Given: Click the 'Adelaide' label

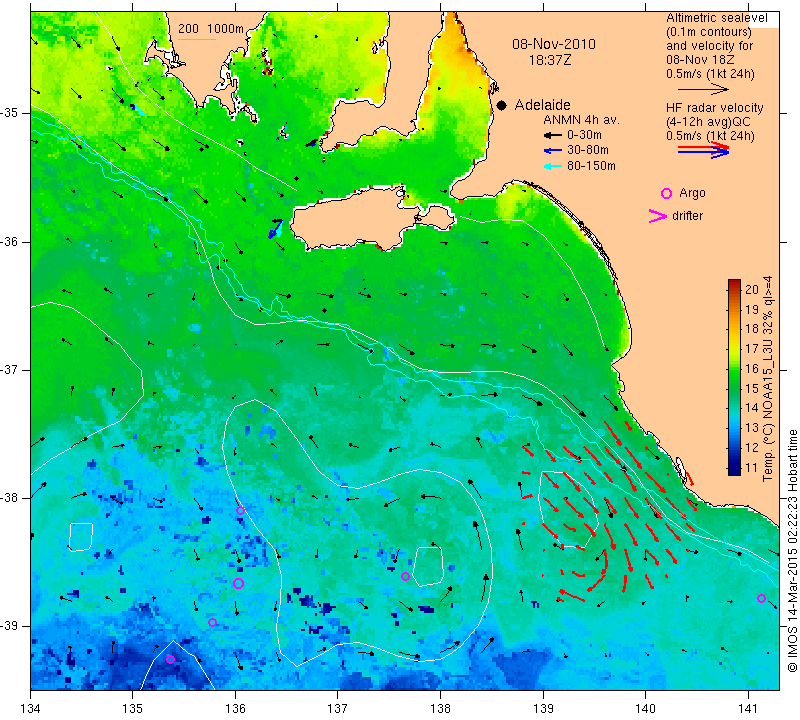Looking at the screenshot, I should [542, 105].
